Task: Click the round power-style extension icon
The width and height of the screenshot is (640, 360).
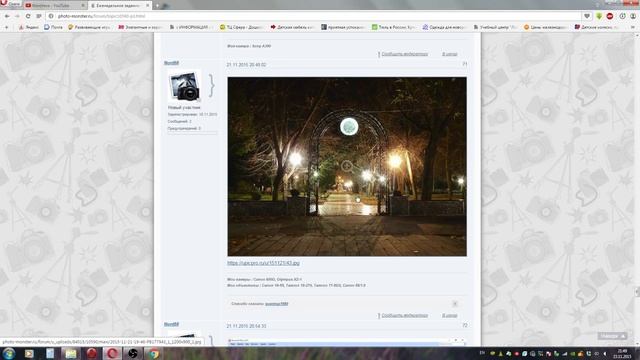Action: tap(622, 16)
